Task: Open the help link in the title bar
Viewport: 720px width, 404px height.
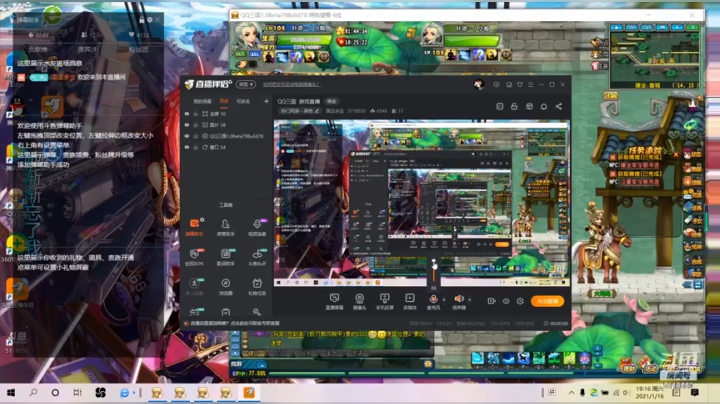Action: pyautogui.click(x=292, y=84)
